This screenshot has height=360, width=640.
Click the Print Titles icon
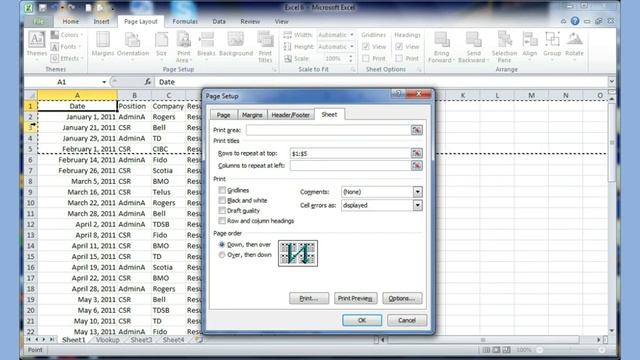pos(265,40)
